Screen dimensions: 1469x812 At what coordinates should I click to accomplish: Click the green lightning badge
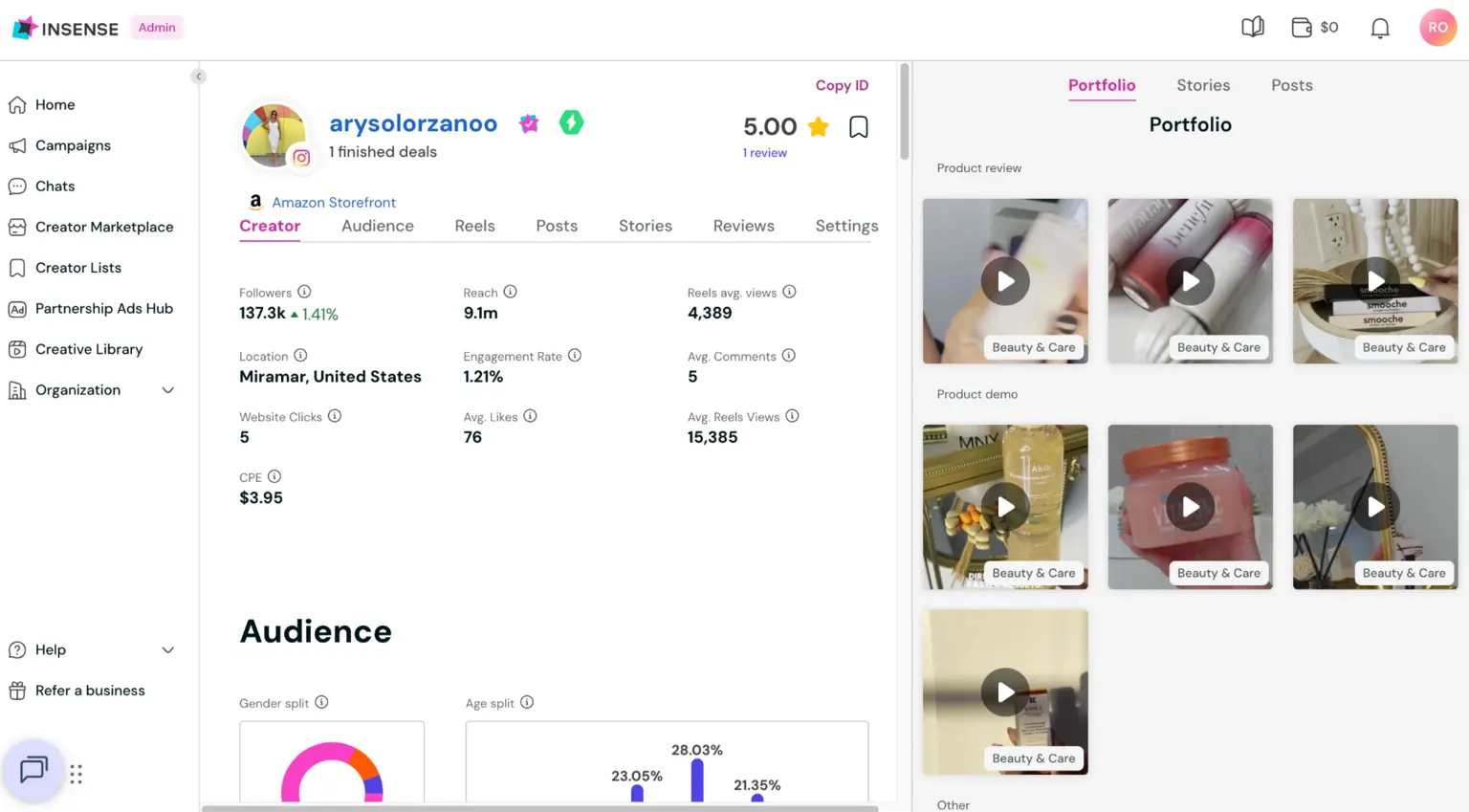pos(571,122)
